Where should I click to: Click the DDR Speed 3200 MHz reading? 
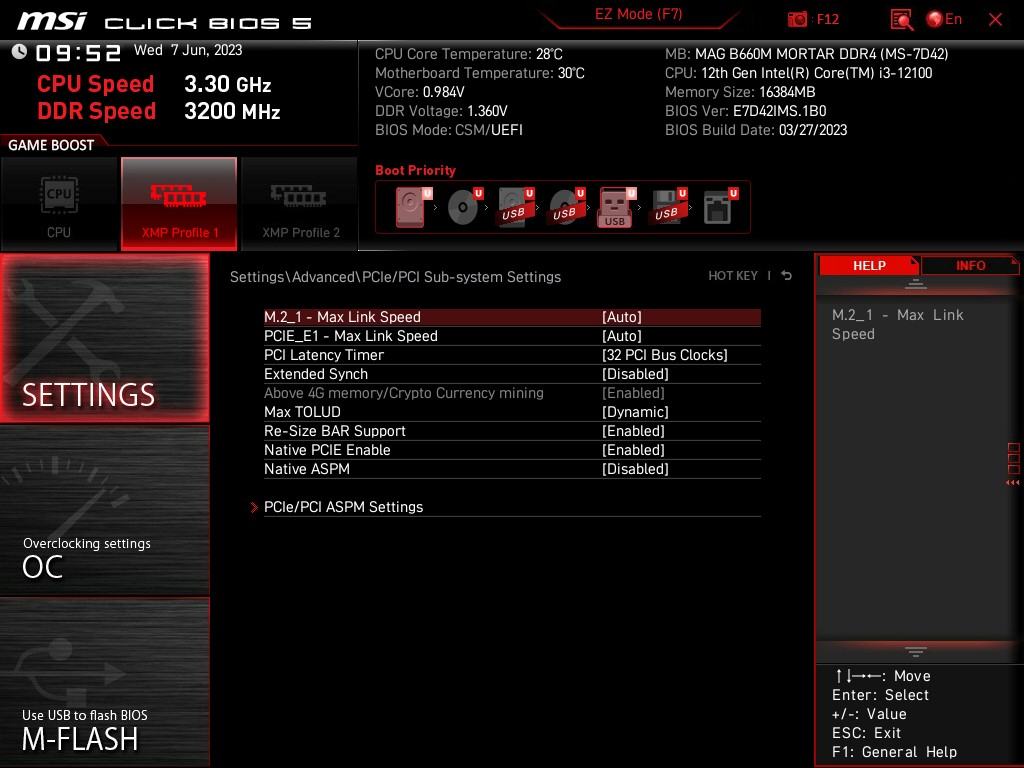(x=159, y=111)
